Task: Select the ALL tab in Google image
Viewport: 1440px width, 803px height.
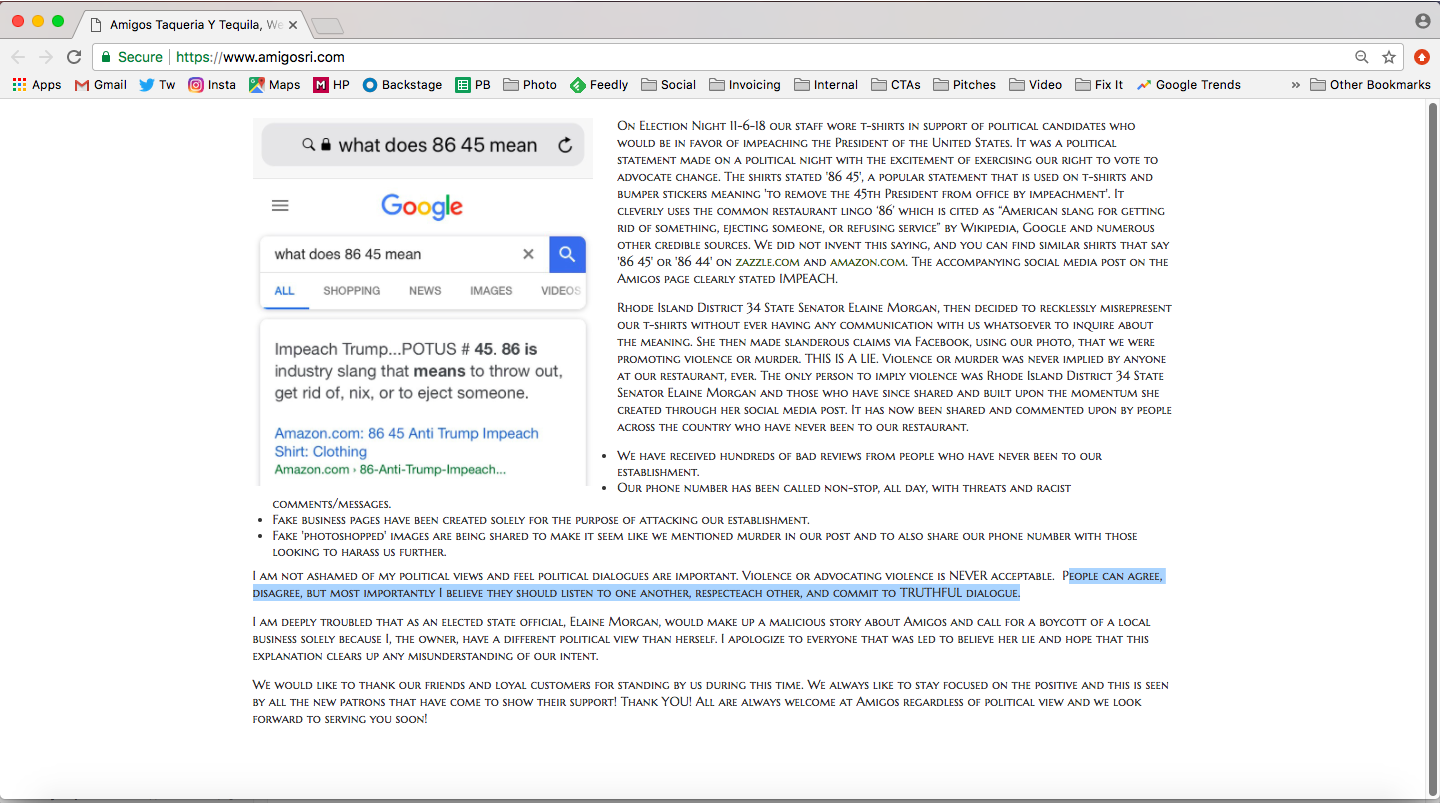Action: 284,291
